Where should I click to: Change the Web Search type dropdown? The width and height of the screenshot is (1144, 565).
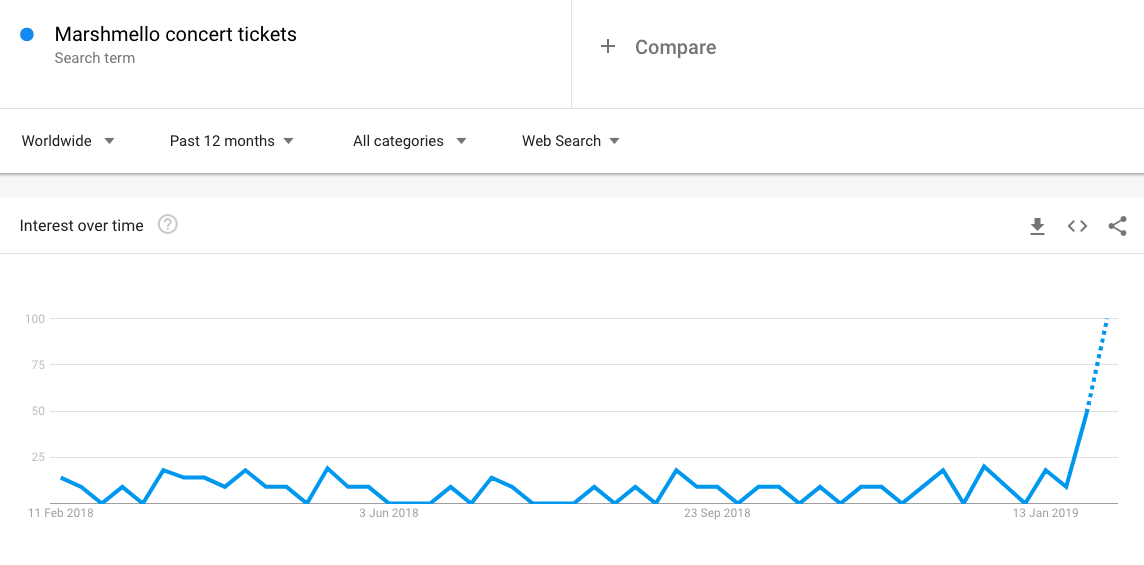[571, 141]
